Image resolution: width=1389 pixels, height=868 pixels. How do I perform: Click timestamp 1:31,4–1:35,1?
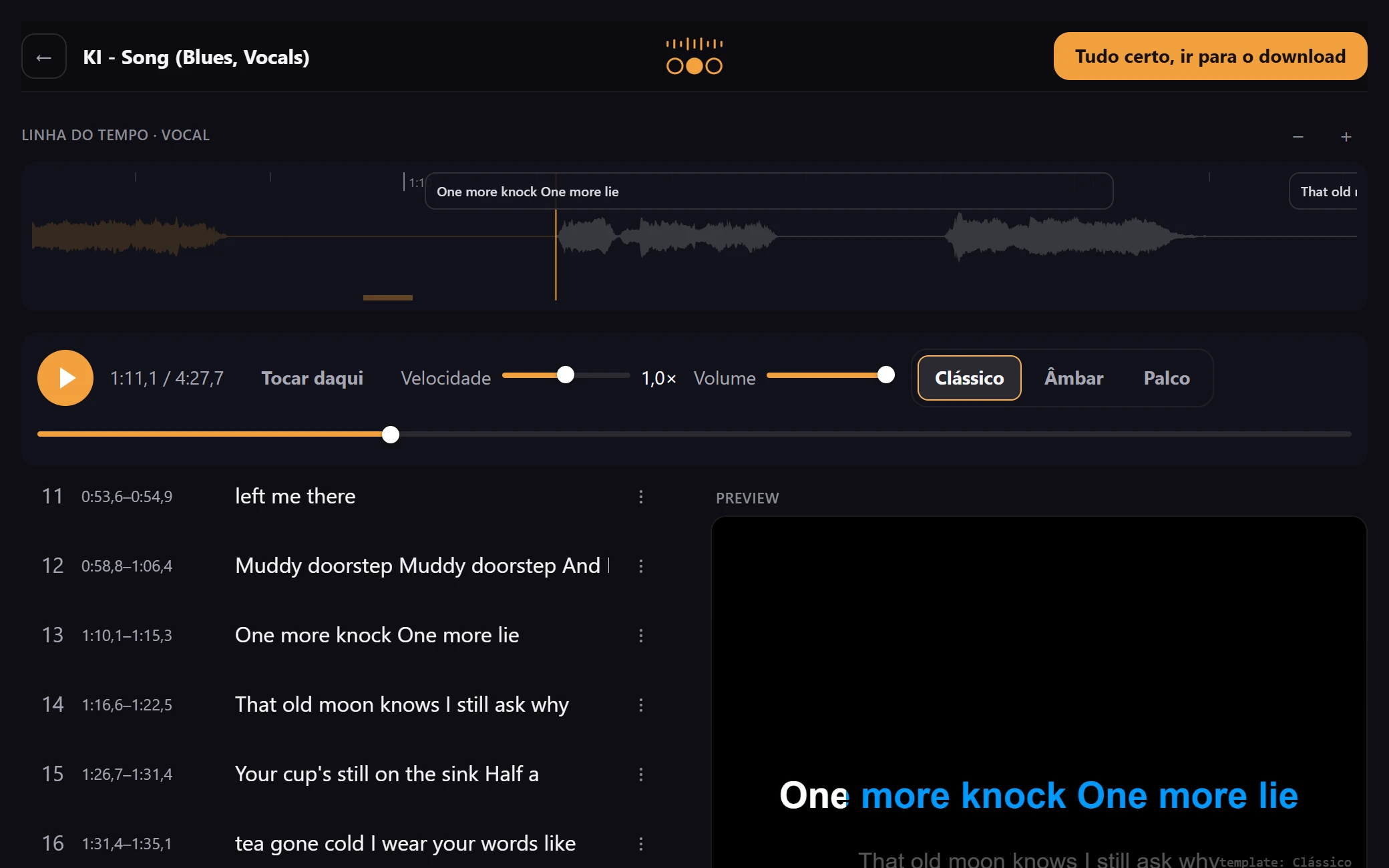pyautogui.click(x=127, y=844)
